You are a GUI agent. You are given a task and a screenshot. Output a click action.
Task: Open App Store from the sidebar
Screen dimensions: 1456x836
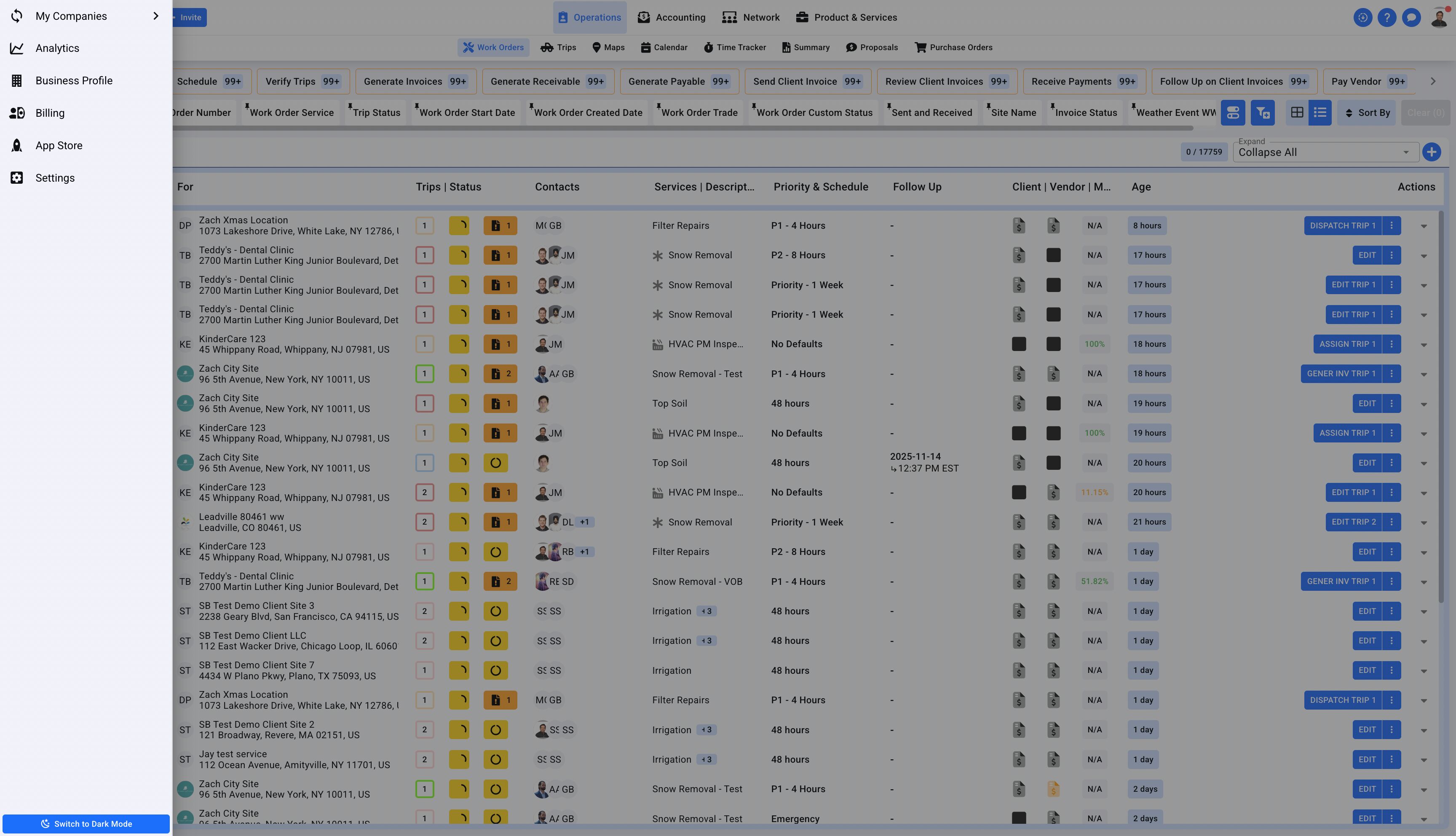59,145
